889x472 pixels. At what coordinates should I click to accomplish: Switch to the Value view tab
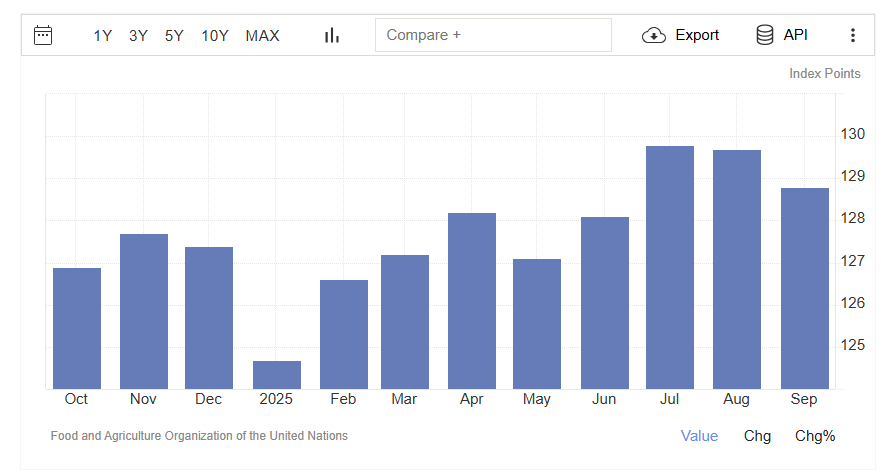pyautogui.click(x=699, y=436)
